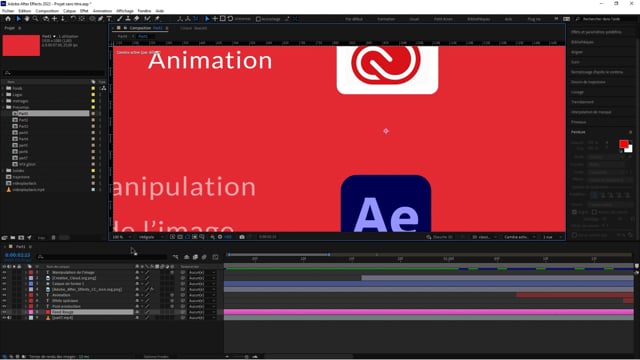Image resolution: width=640 pixels, height=360 pixels.
Task: Select the Pen tool
Action: click(x=100, y=19)
